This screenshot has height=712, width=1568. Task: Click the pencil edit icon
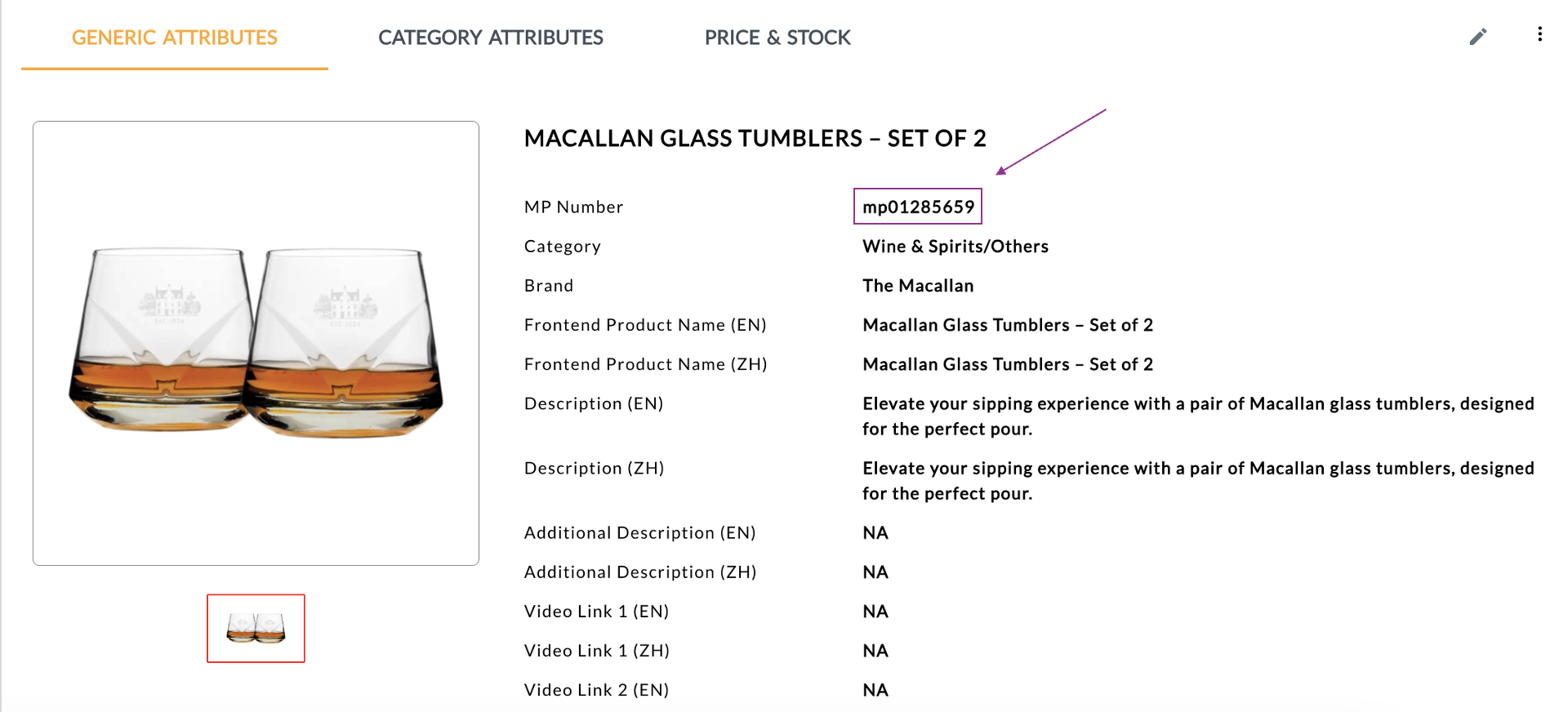(x=1477, y=37)
